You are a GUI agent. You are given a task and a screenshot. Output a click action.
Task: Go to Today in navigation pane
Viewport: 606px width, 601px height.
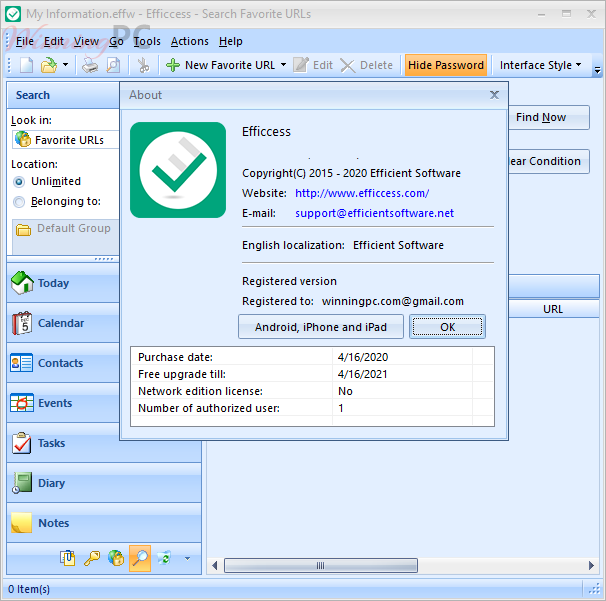pos(63,283)
